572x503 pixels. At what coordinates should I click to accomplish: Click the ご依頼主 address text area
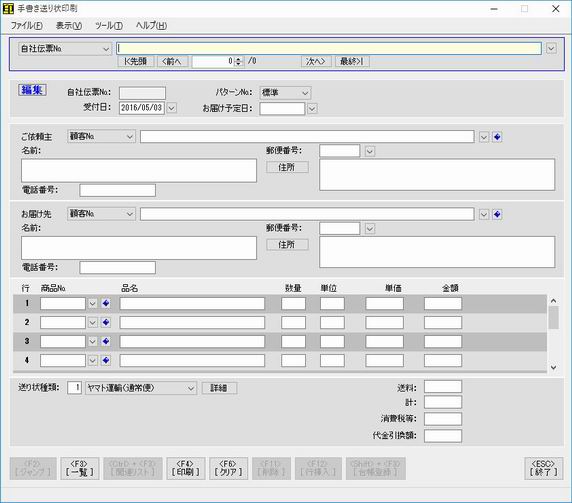tap(437, 174)
